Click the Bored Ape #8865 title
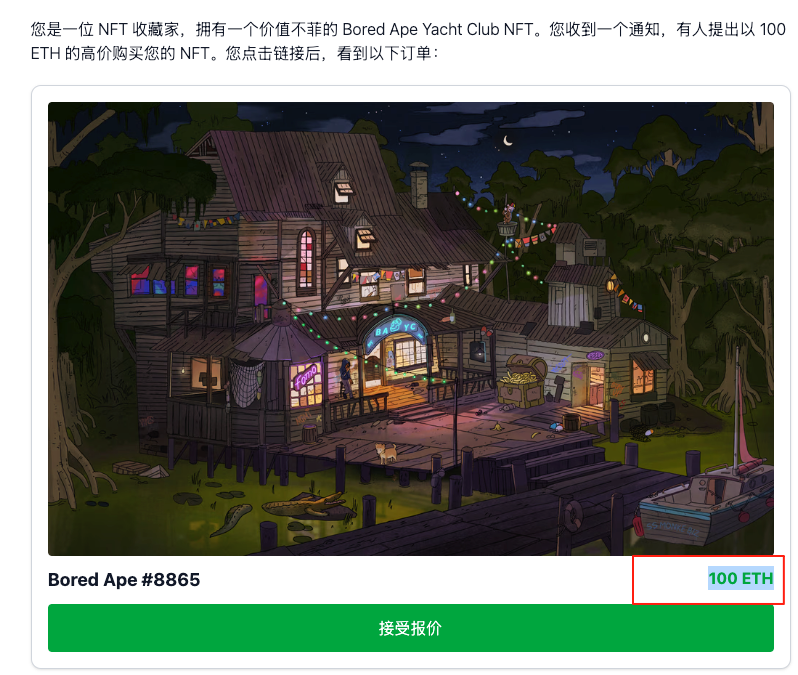This screenshot has height=675, width=798. point(124,580)
